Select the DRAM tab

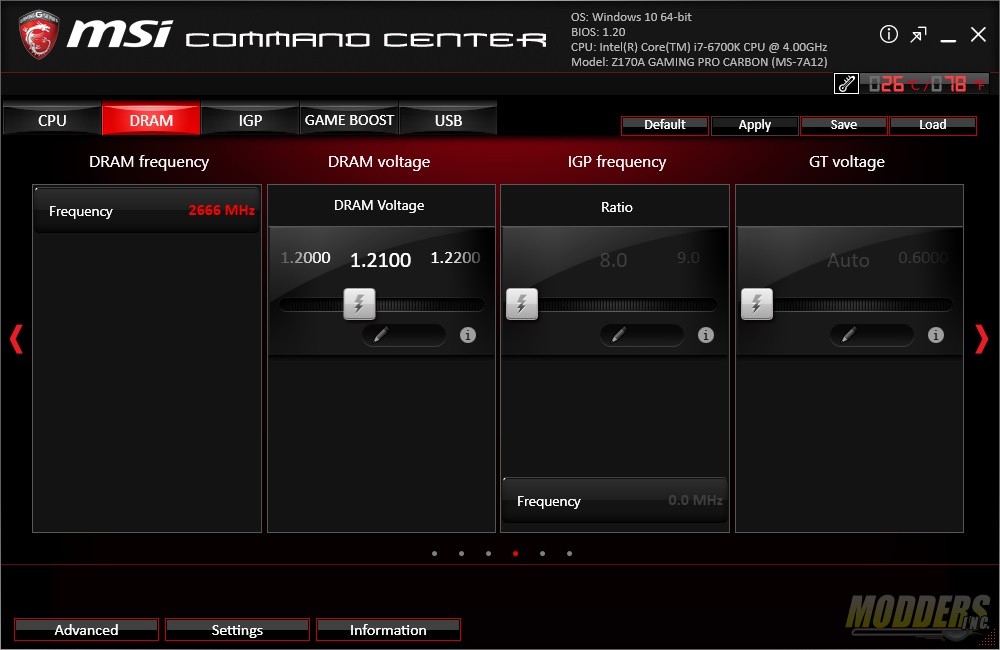point(151,120)
